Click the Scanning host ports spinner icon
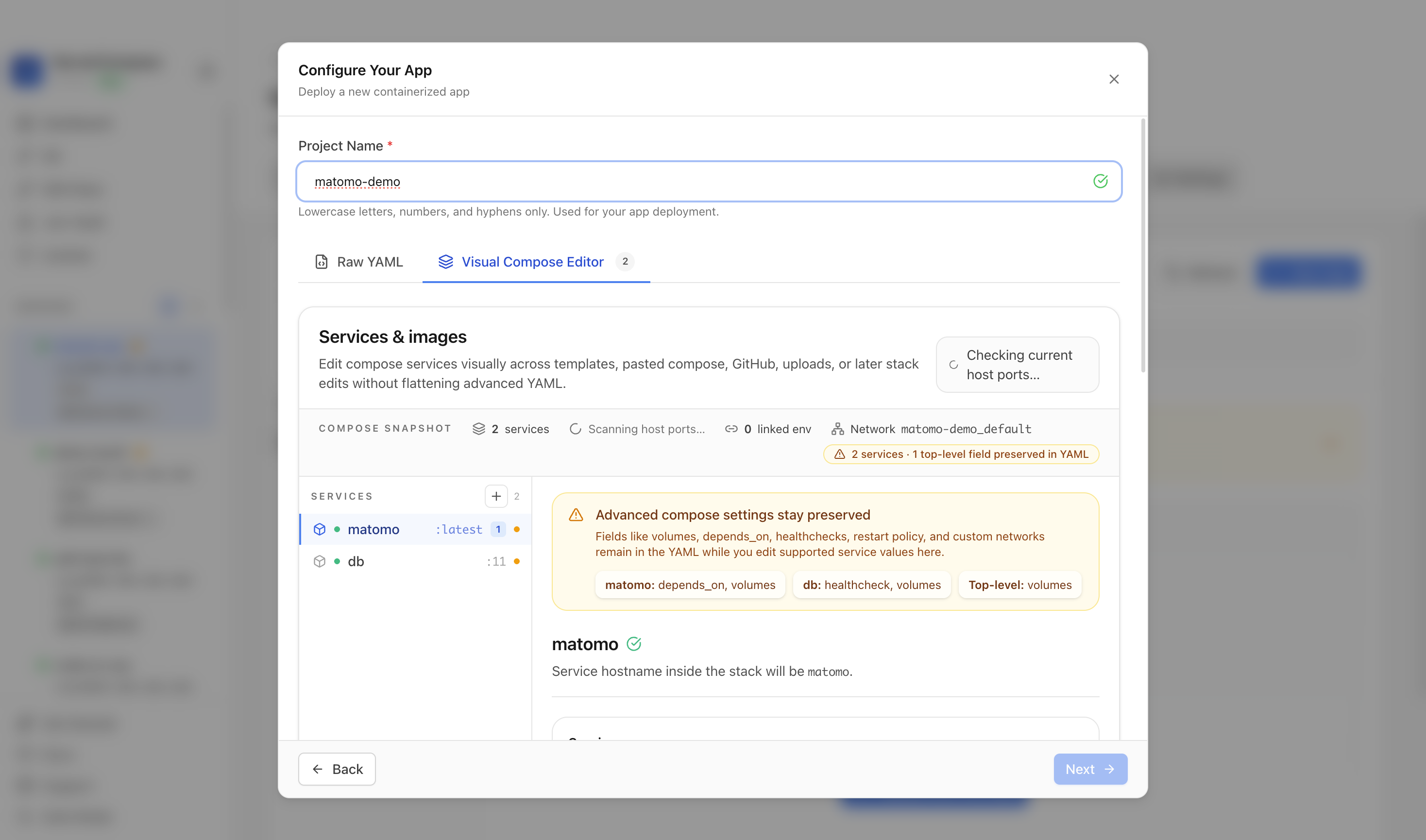Screen dimensions: 1426x840 click(x=575, y=428)
